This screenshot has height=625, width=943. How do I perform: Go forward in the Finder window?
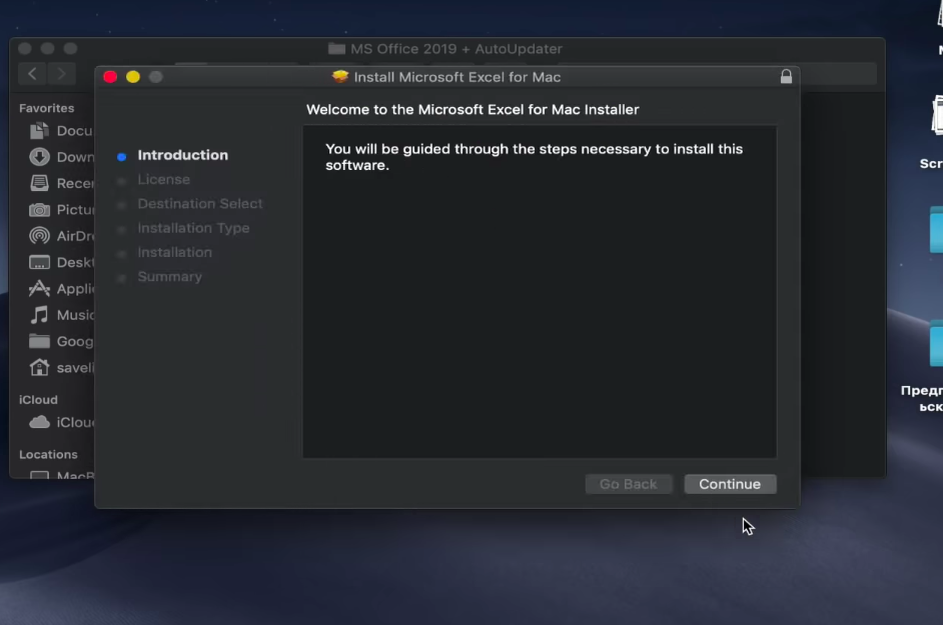point(61,74)
